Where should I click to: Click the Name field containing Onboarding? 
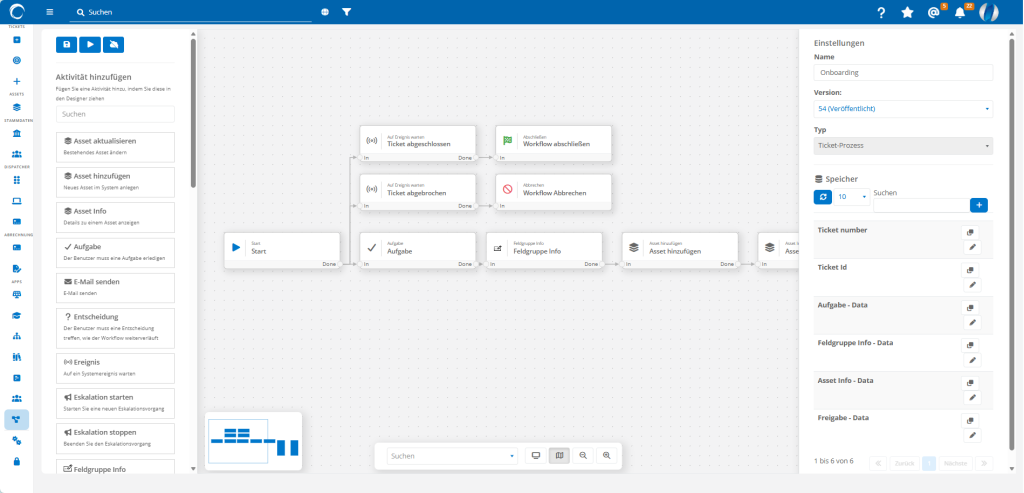(902, 72)
